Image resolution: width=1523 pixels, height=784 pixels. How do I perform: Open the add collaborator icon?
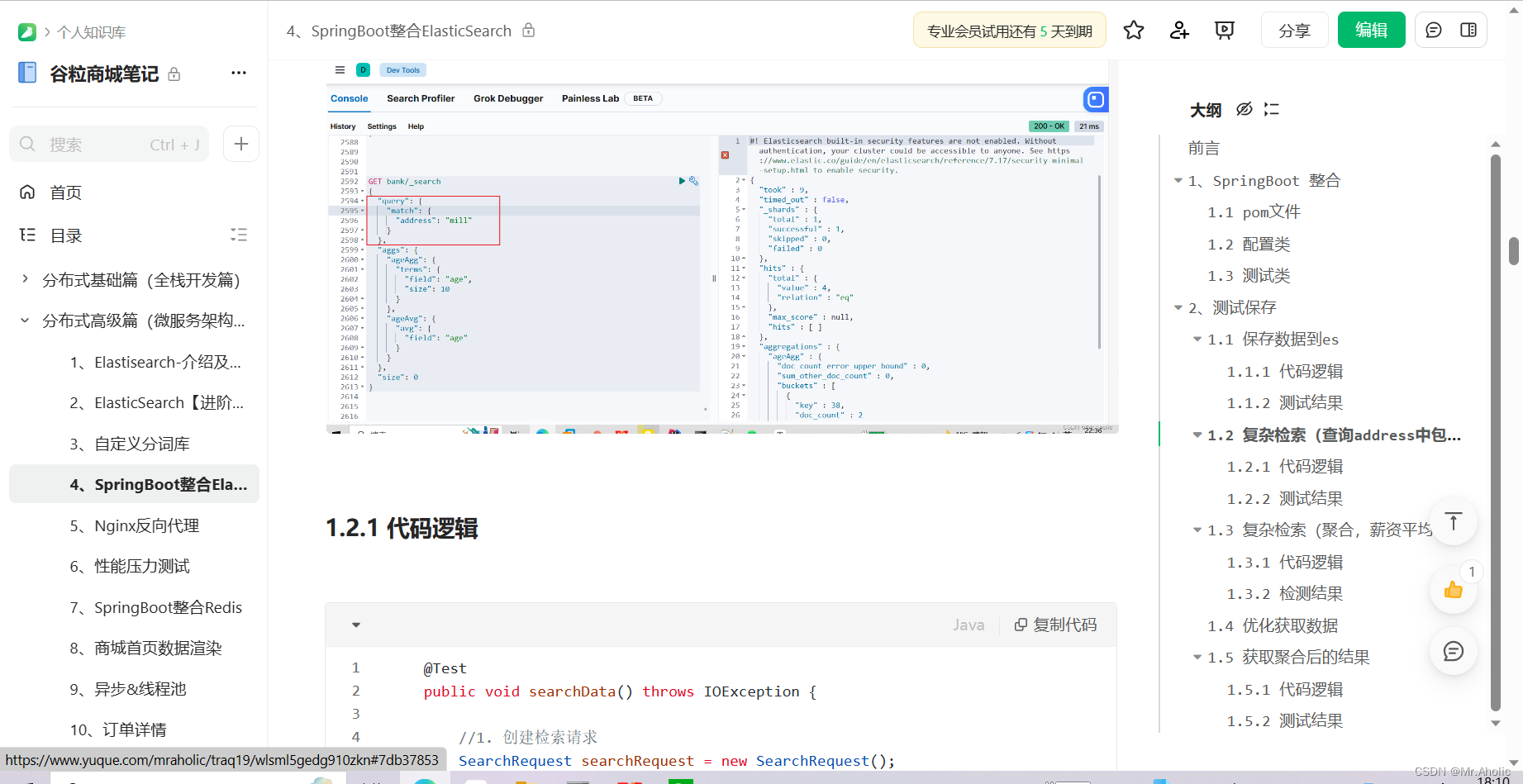click(x=1178, y=30)
